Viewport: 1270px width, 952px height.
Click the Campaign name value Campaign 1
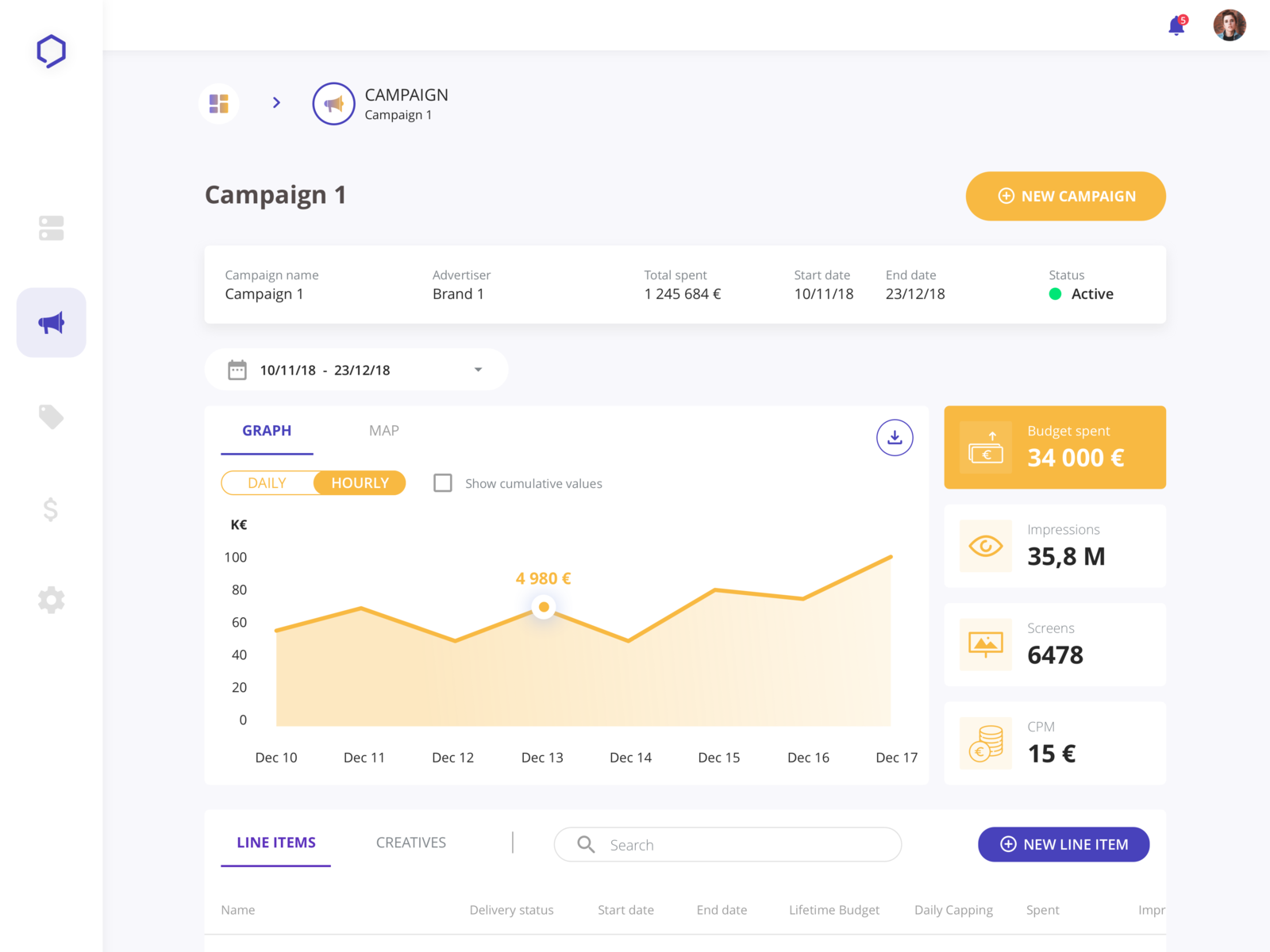pyautogui.click(x=264, y=294)
